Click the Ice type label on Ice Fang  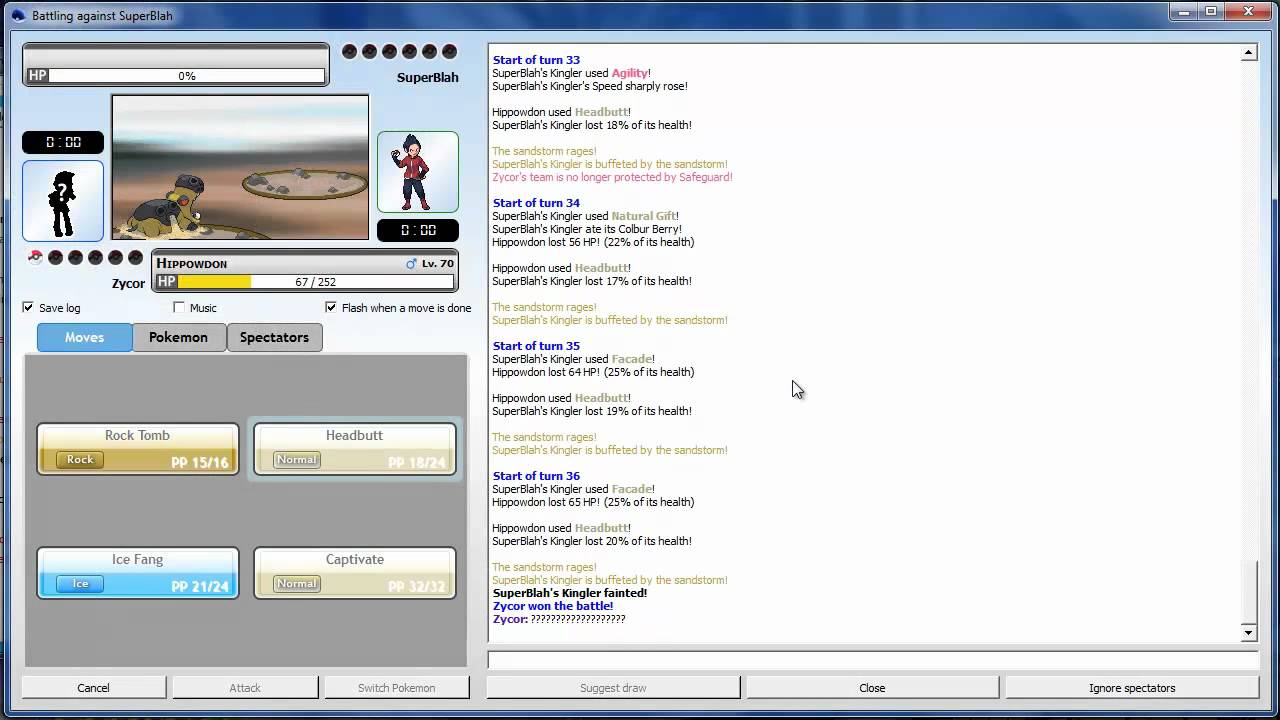(80, 584)
